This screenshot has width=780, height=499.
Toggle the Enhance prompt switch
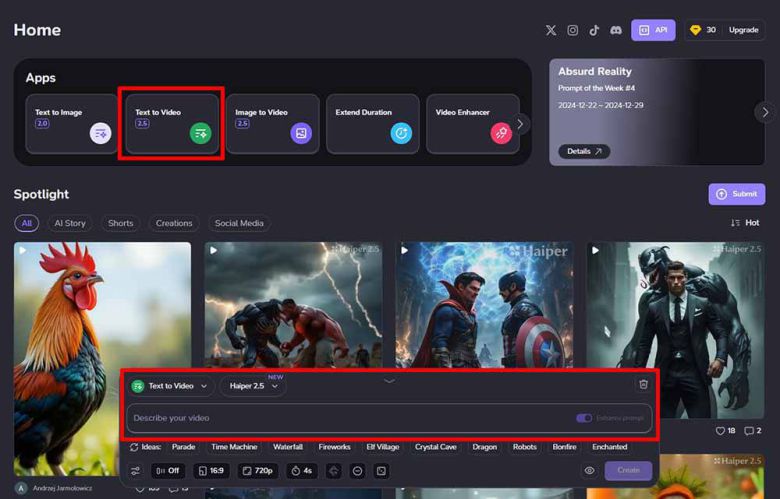pyautogui.click(x=584, y=418)
